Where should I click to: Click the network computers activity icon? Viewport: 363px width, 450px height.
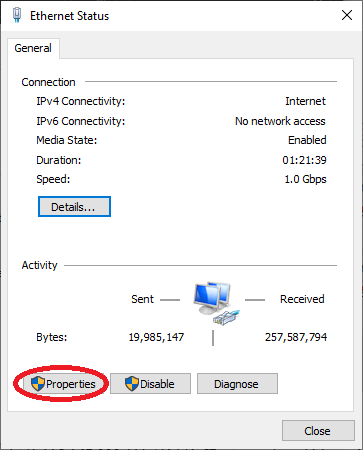coord(216,303)
